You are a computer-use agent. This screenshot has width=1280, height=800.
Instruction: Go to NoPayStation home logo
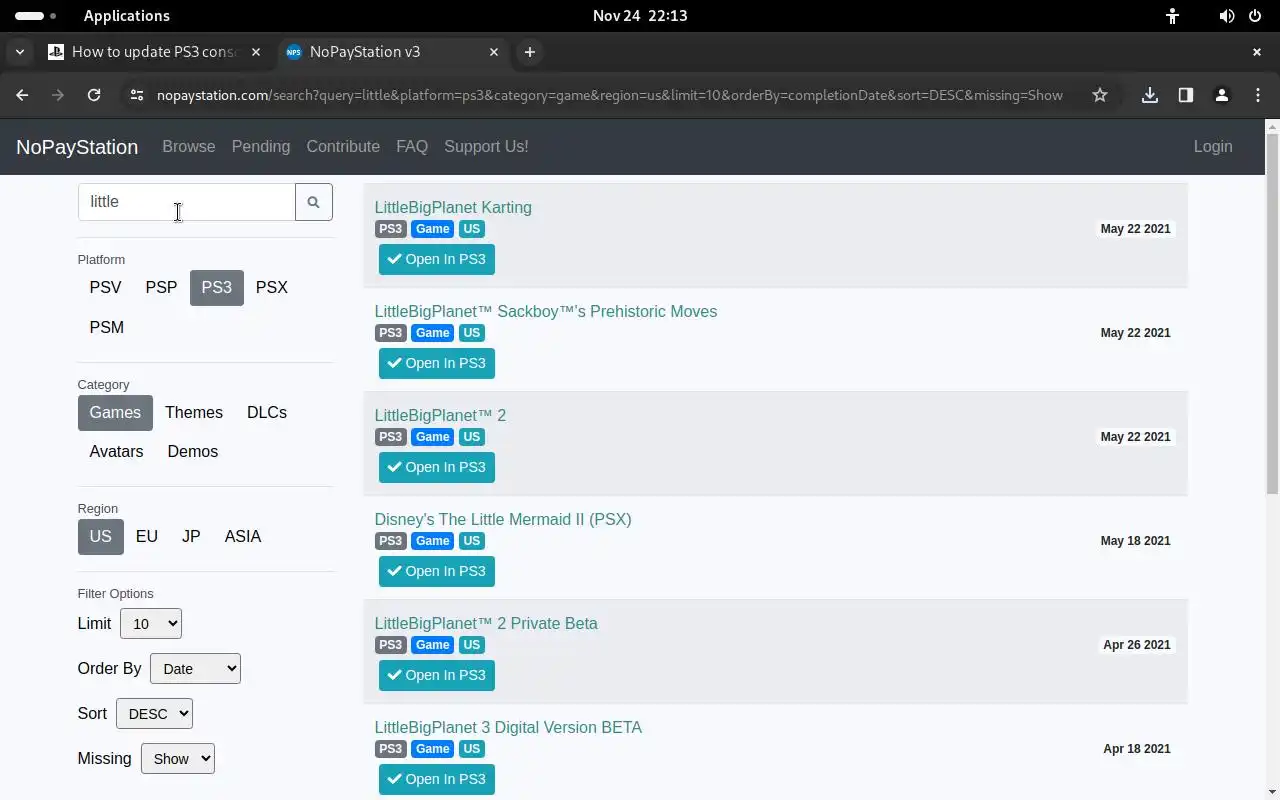click(x=77, y=147)
